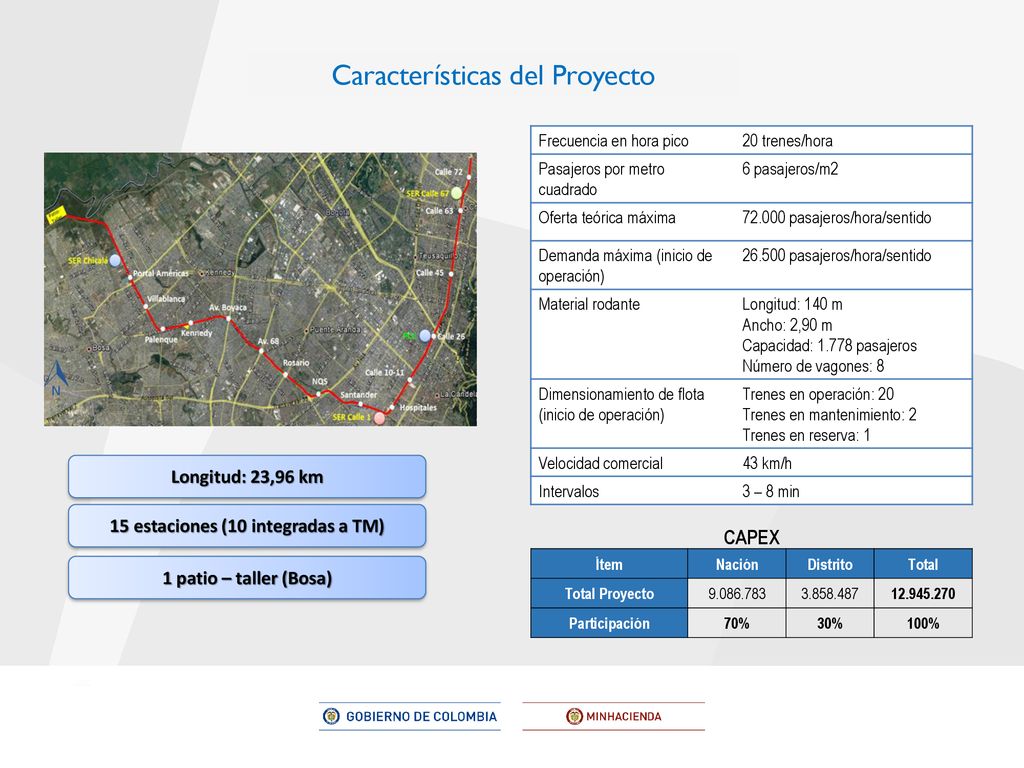Viewport: 1024px width, 768px height.
Task: Click the 'Distrito' column header
Action: pyautogui.click(x=829, y=564)
